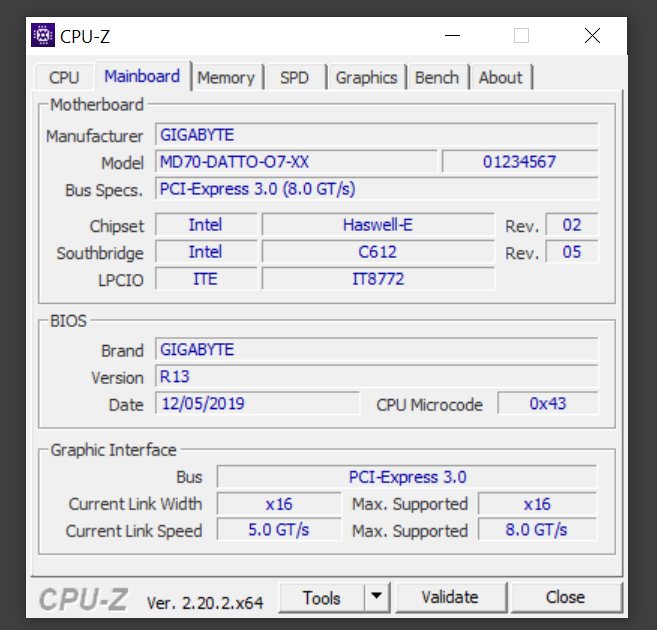Image resolution: width=657 pixels, height=630 pixels.
Task: Click the Tools button
Action: [x=322, y=598]
